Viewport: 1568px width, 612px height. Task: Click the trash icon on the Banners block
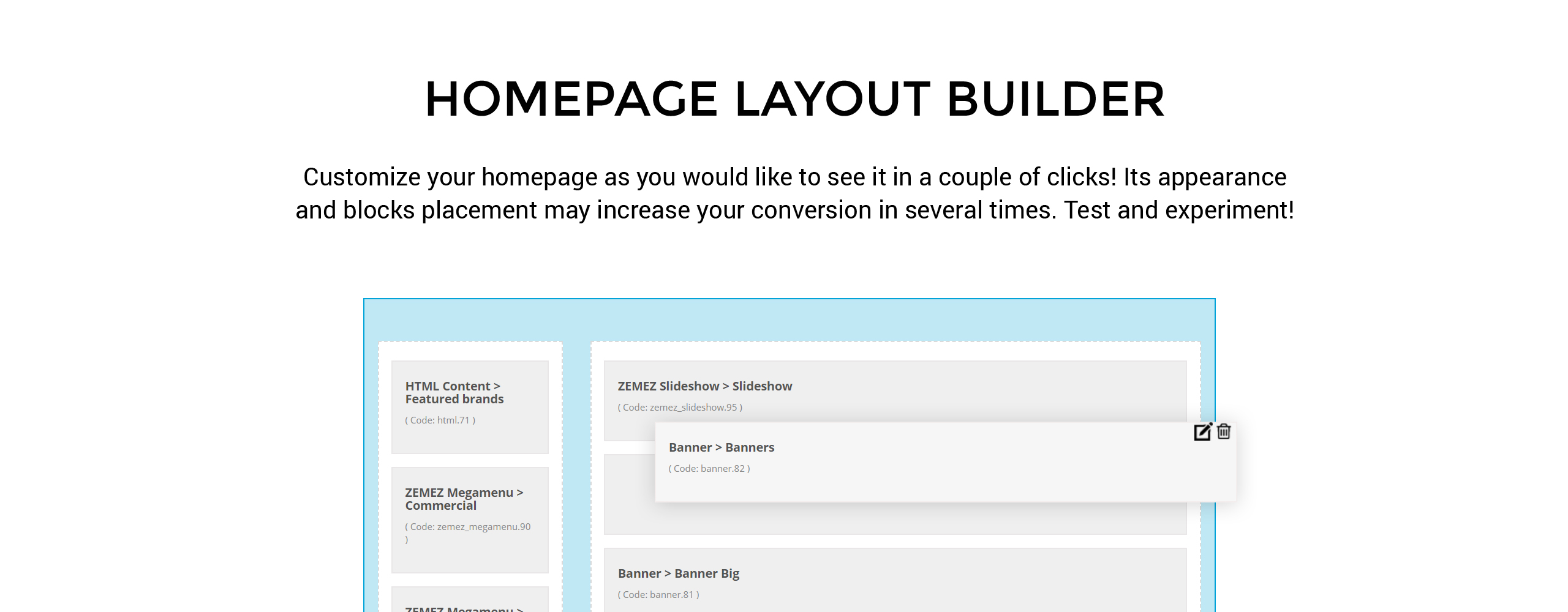click(x=1224, y=431)
